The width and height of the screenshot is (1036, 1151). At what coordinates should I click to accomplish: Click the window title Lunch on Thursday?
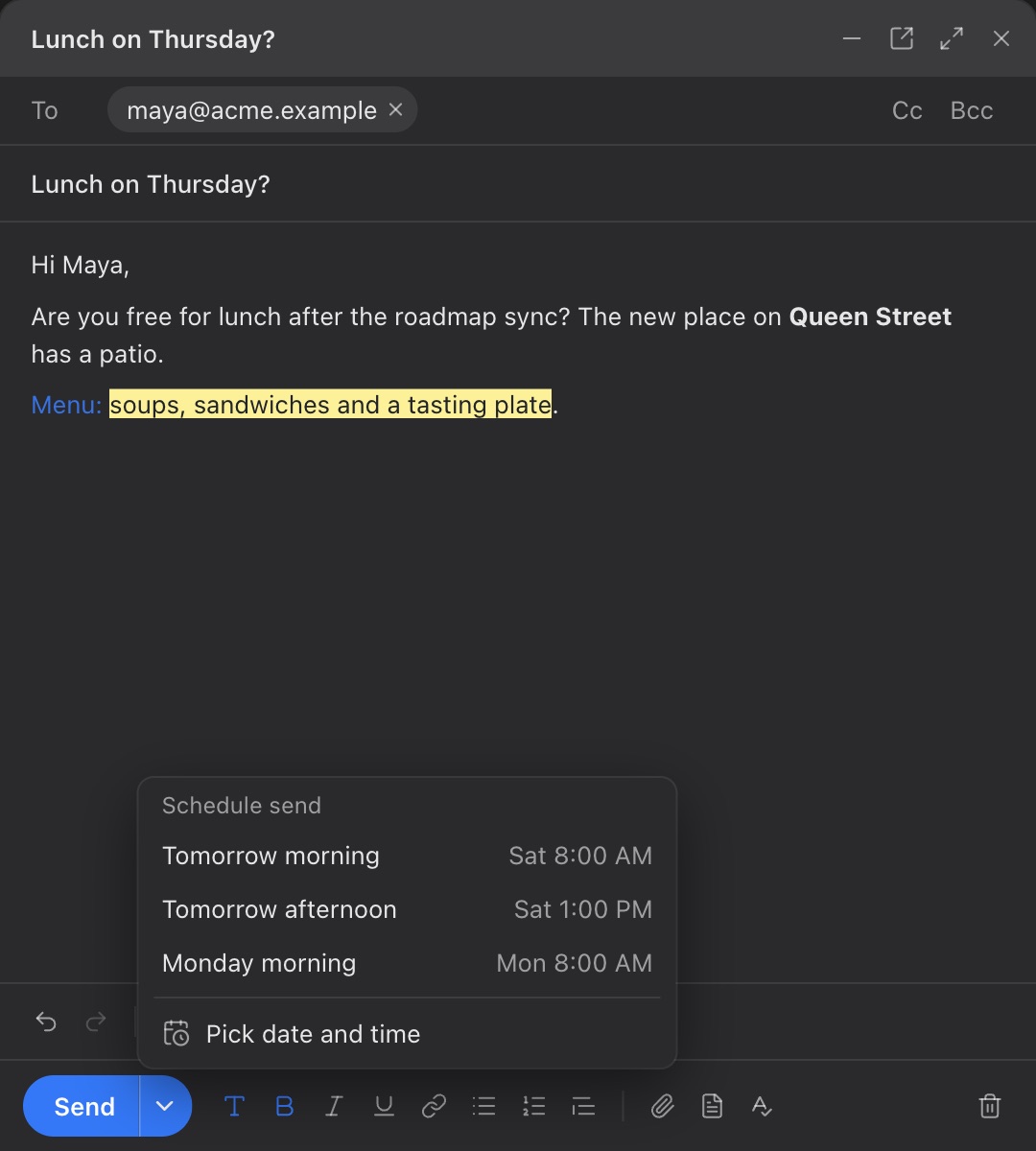153,39
